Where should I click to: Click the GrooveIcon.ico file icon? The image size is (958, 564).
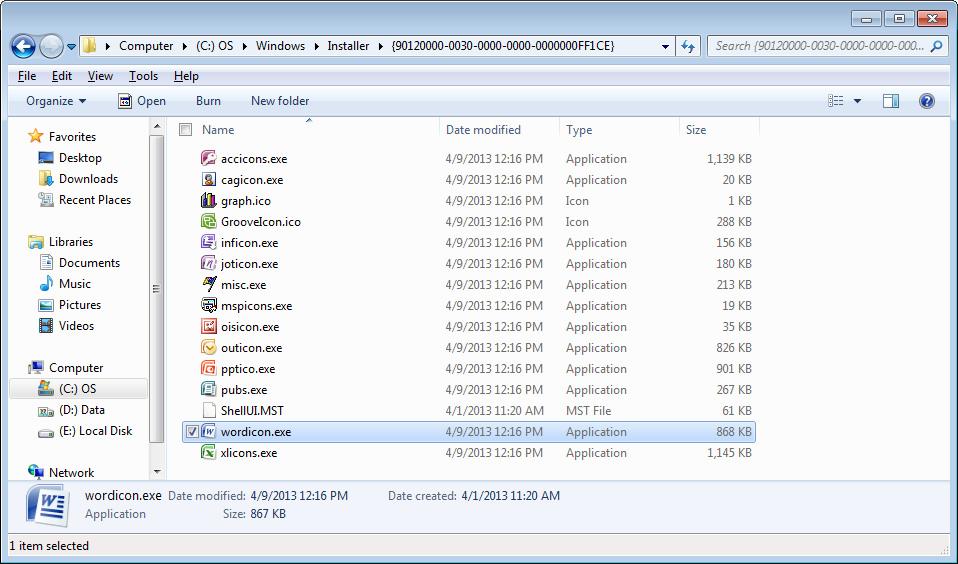[x=209, y=222]
